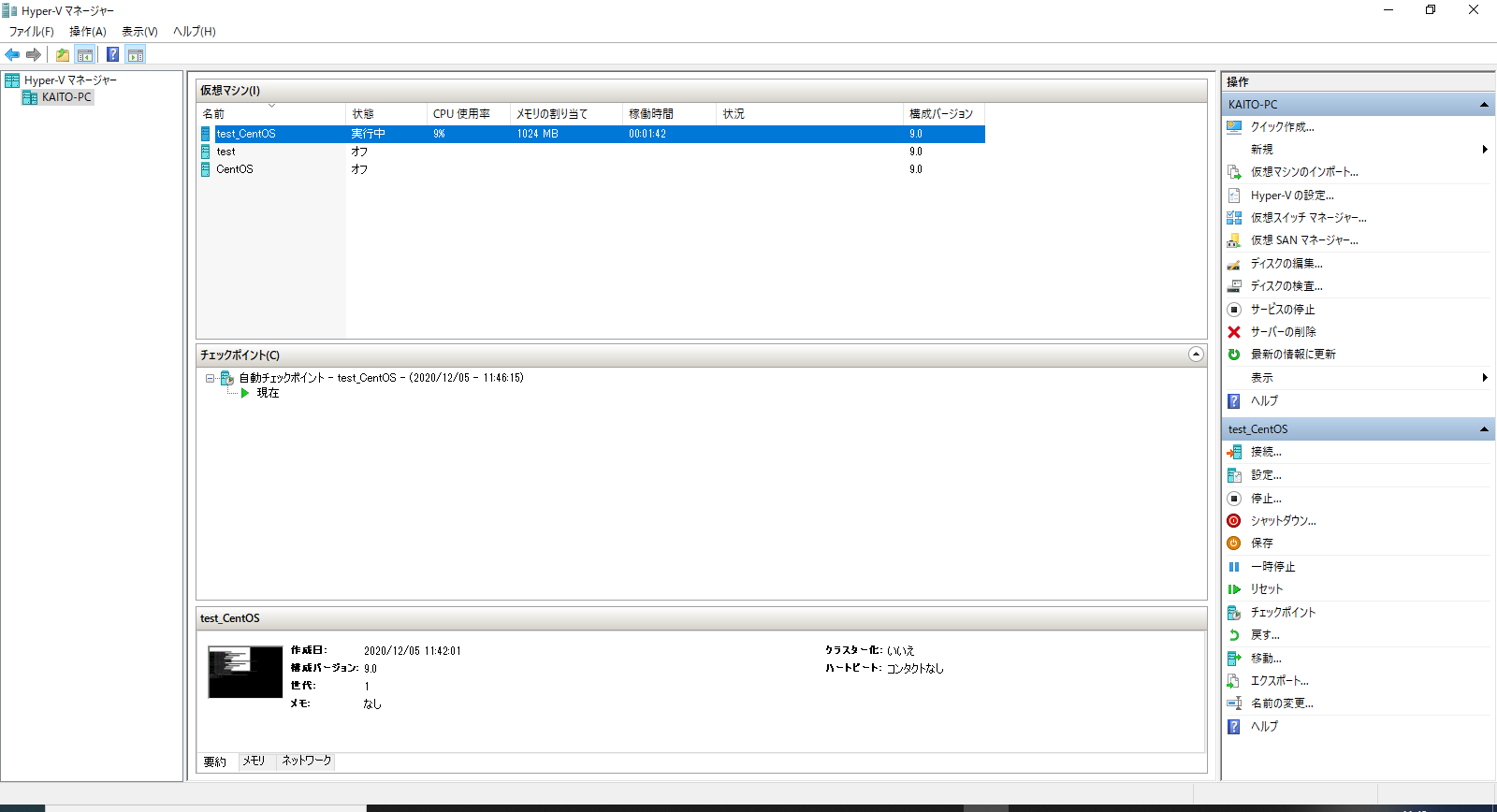Viewport: 1497px width, 812px height.
Task: Click the green 最新の情報に更新 refresh icon
Action: click(1234, 355)
